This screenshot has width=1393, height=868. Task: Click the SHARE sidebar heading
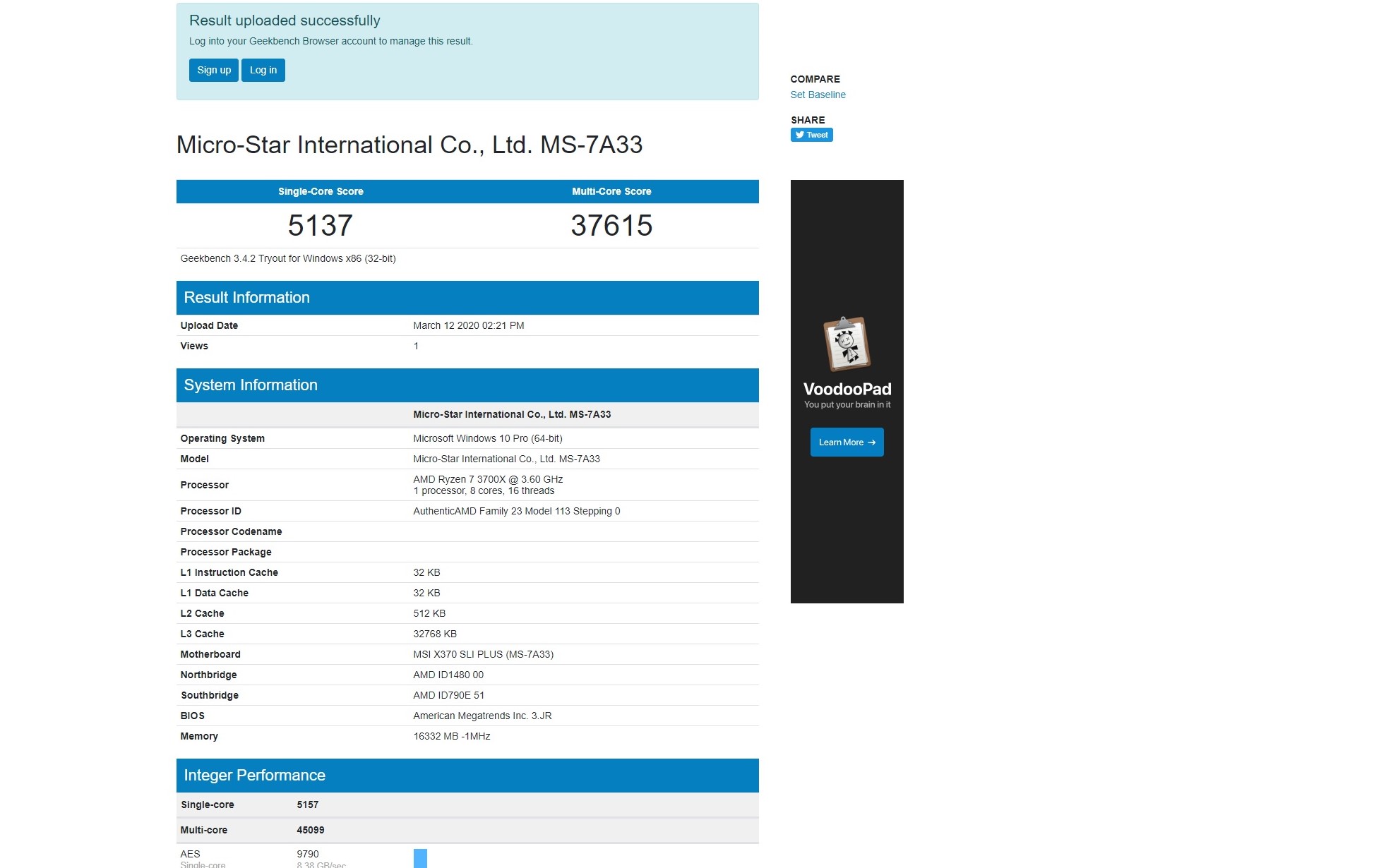pyautogui.click(x=808, y=120)
